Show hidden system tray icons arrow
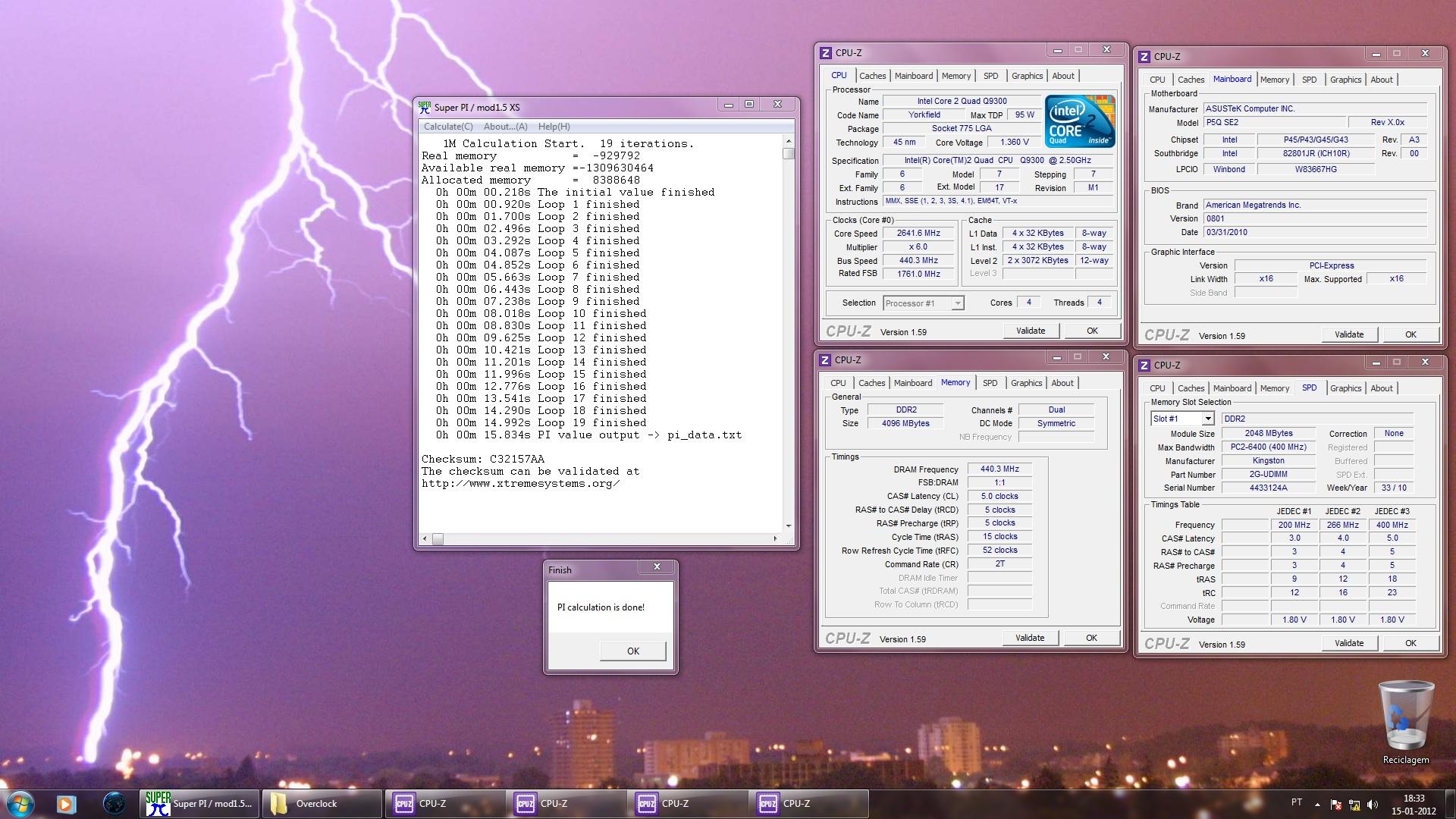The width and height of the screenshot is (1456, 819). (1317, 804)
